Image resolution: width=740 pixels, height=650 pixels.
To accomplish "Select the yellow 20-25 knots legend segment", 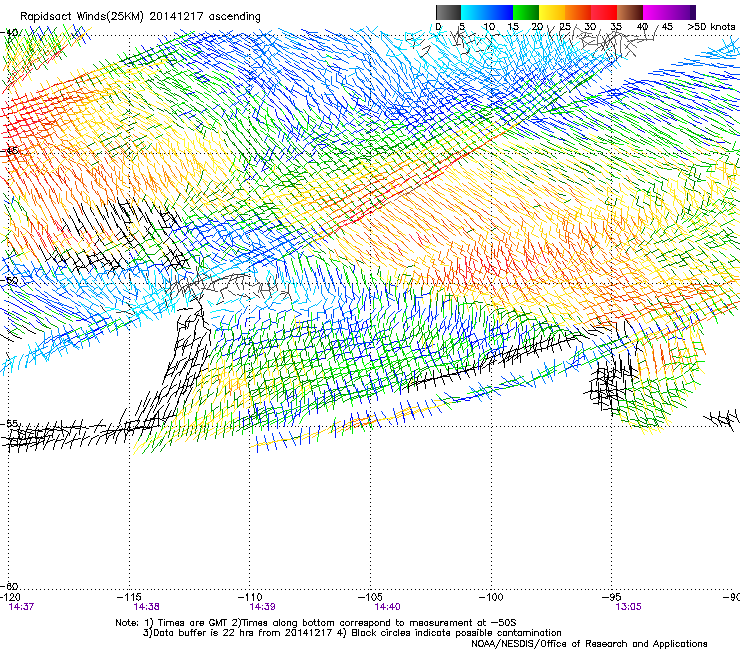I will click(552, 12).
